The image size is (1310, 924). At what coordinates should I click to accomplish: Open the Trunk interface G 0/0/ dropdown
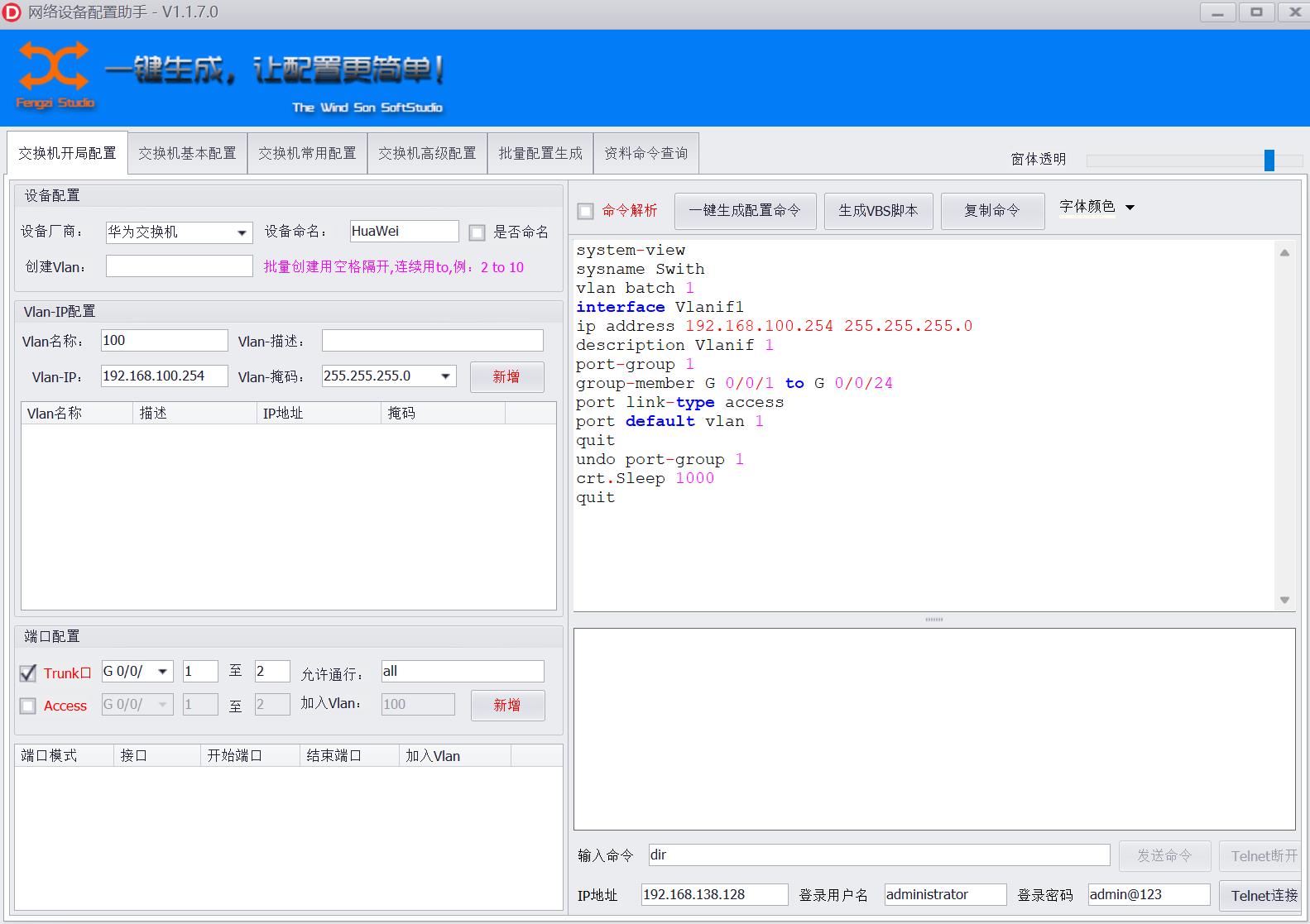tap(163, 672)
